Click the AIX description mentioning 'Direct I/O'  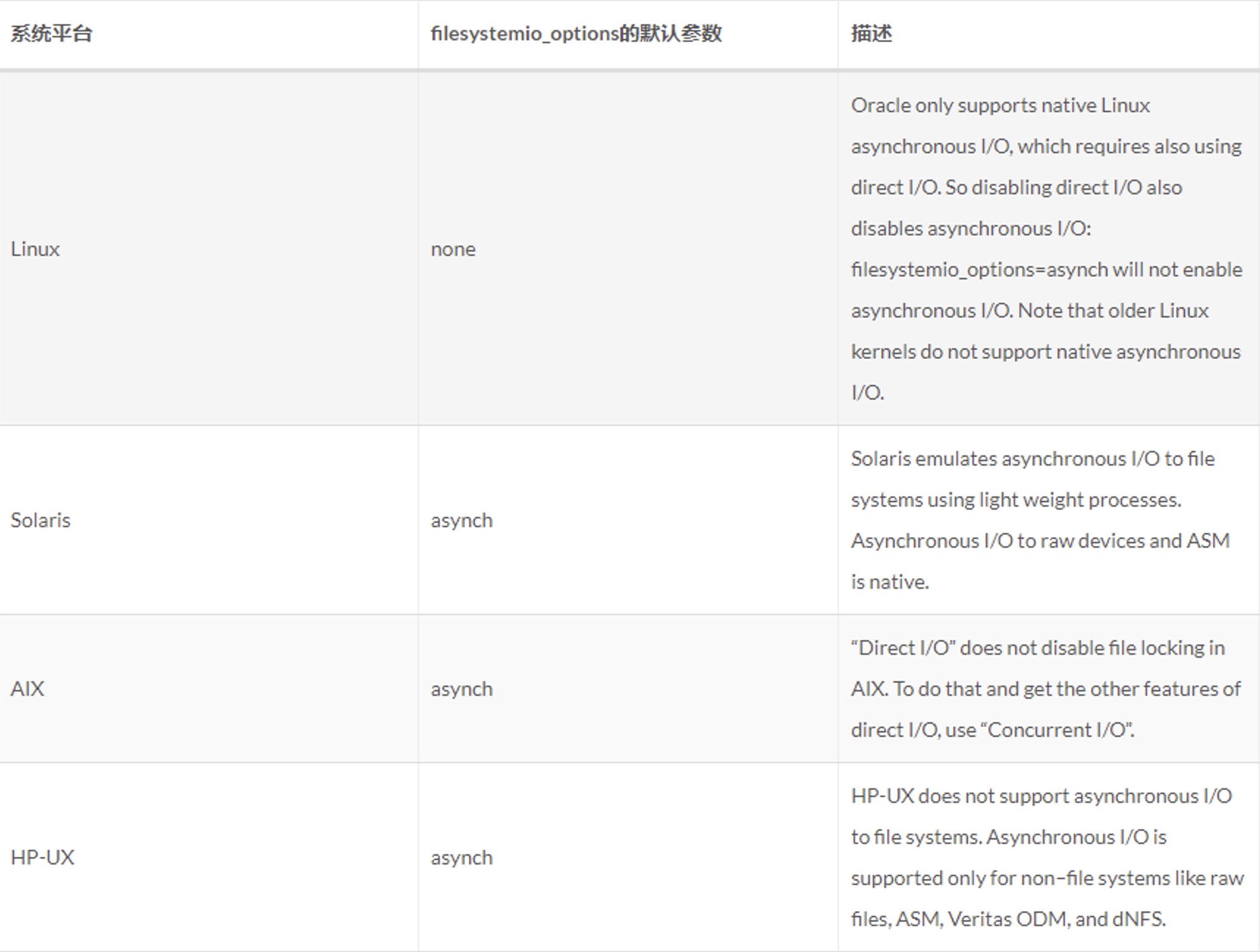pyautogui.click(x=1046, y=688)
